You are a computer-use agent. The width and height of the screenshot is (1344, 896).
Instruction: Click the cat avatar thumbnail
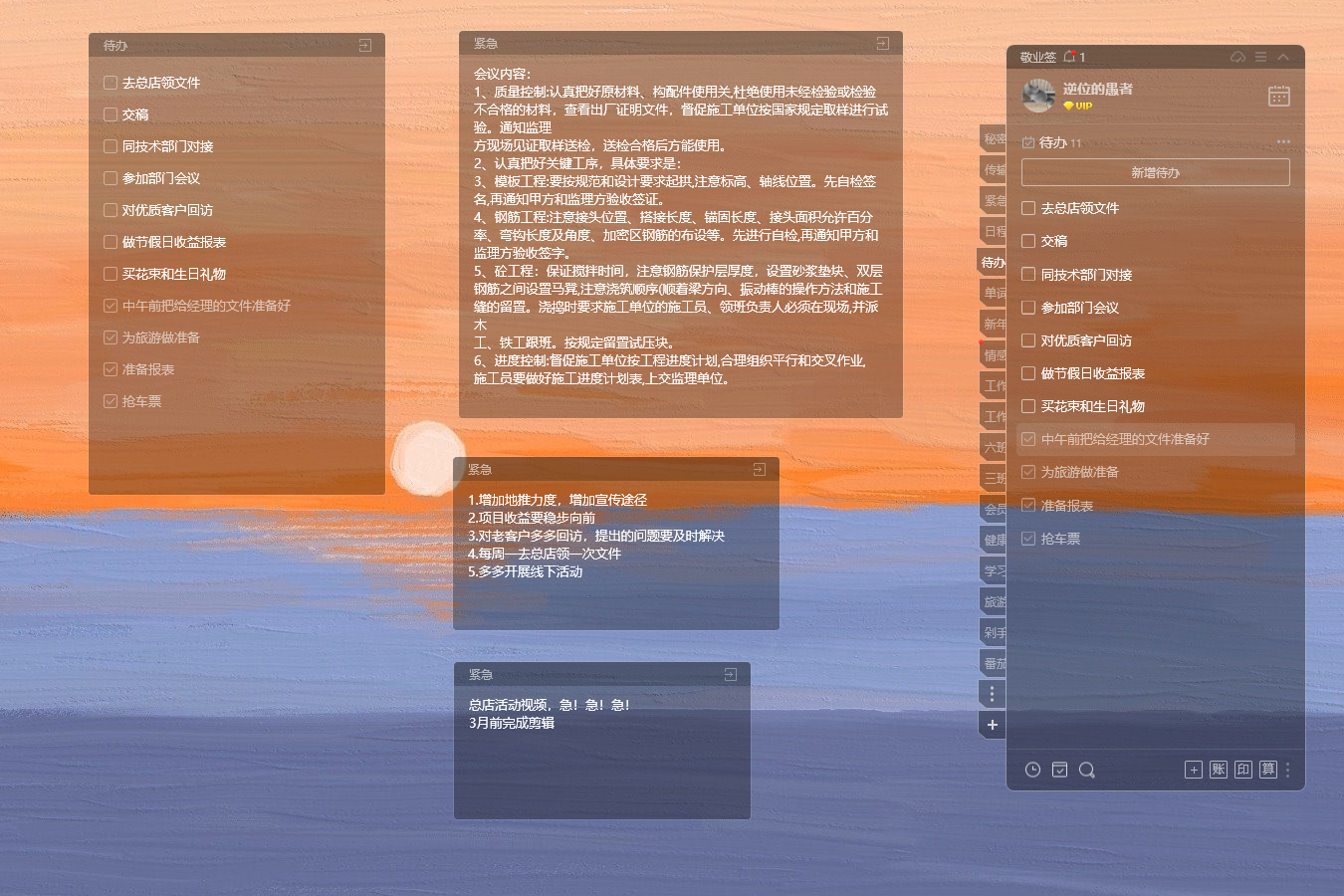[x=1038, y=96]
